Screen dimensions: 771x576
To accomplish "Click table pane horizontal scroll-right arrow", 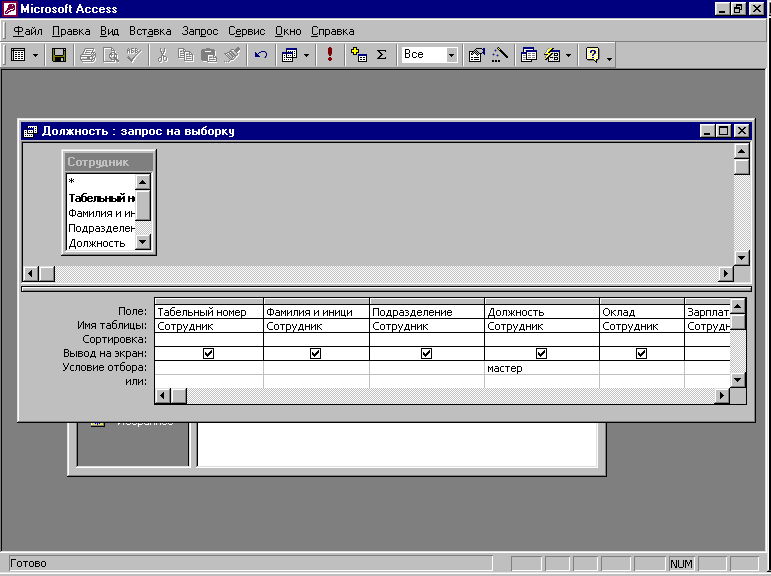I will [x=726, y=273].
